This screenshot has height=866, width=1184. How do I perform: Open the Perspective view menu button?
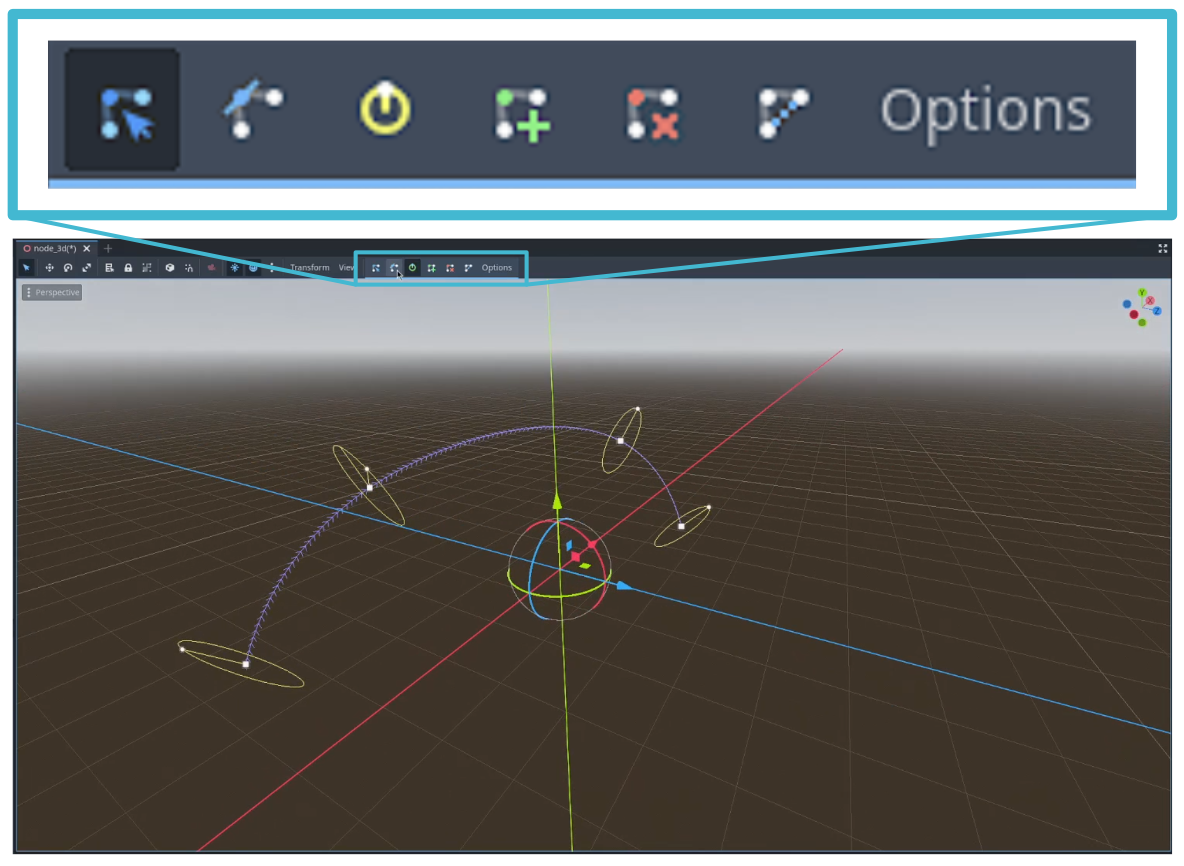pyautogui.click(x=52, y=292)
